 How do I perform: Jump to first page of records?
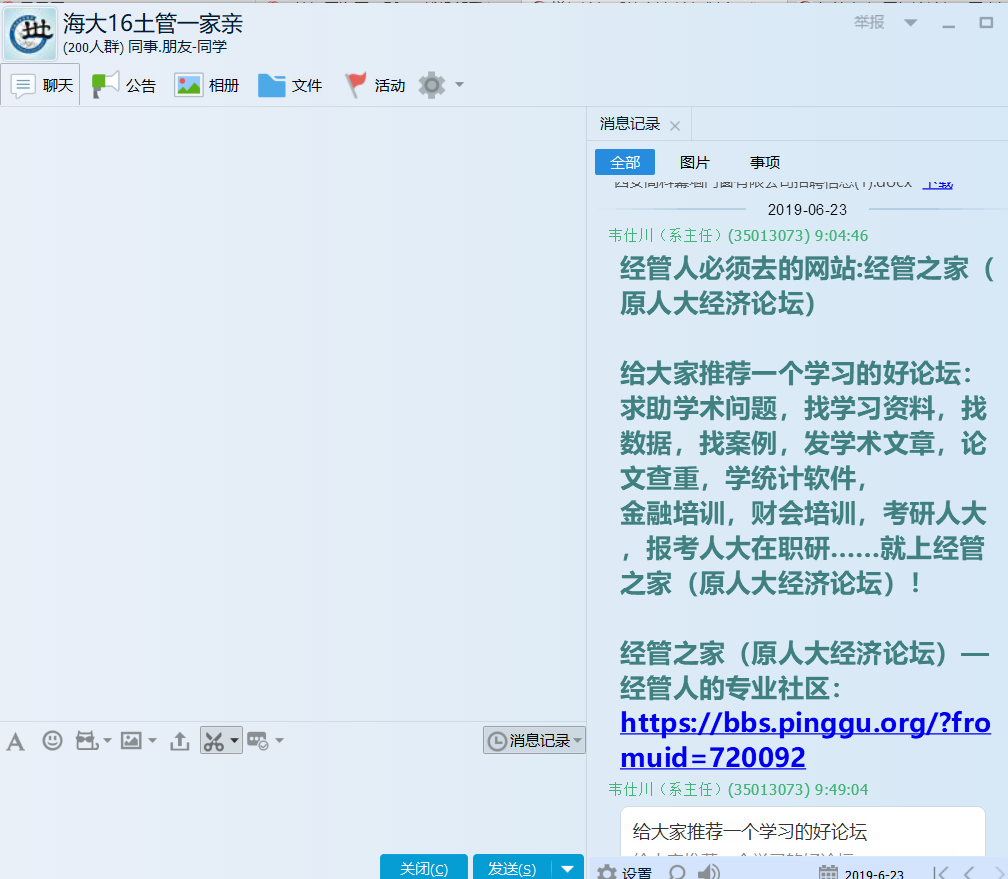940,873
